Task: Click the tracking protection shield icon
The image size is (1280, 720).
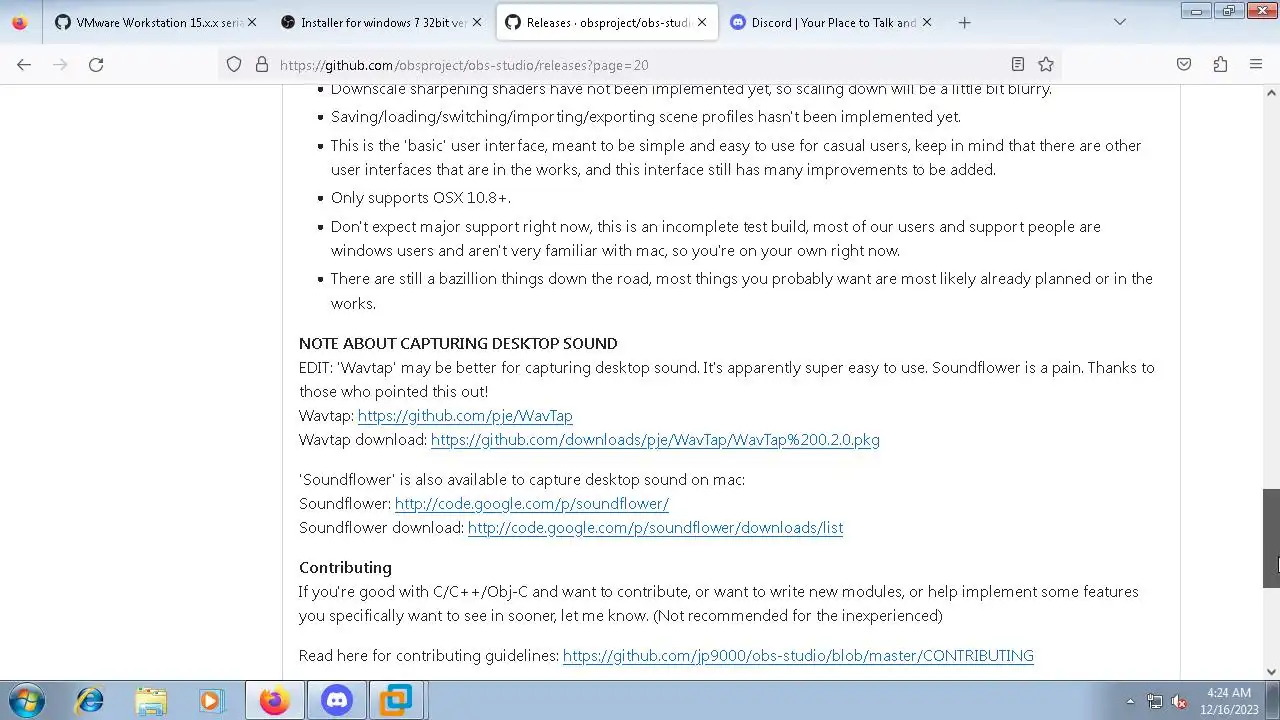Action: tap(234, 64)
